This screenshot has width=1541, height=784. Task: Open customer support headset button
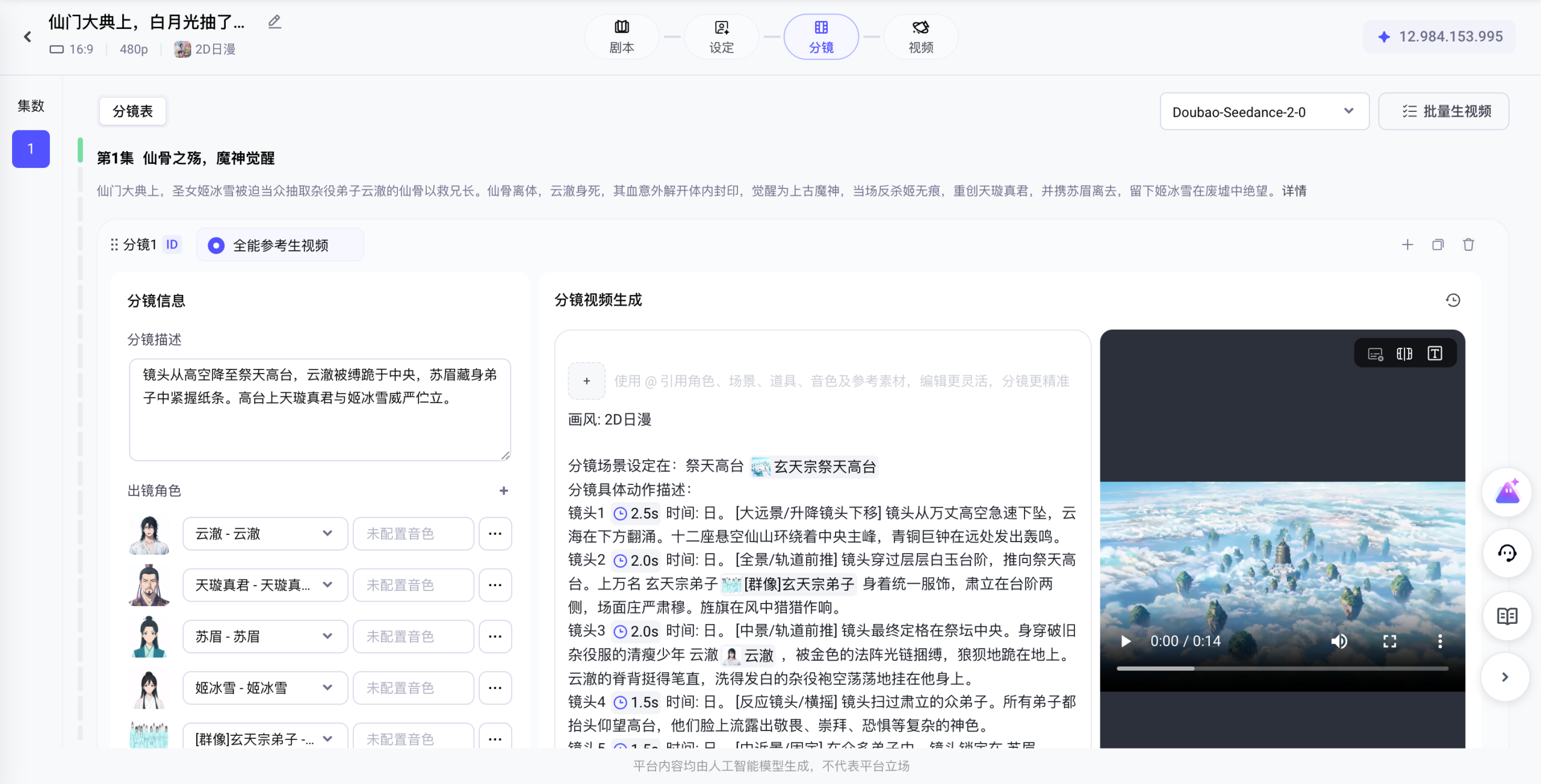tap(1507, 554)
